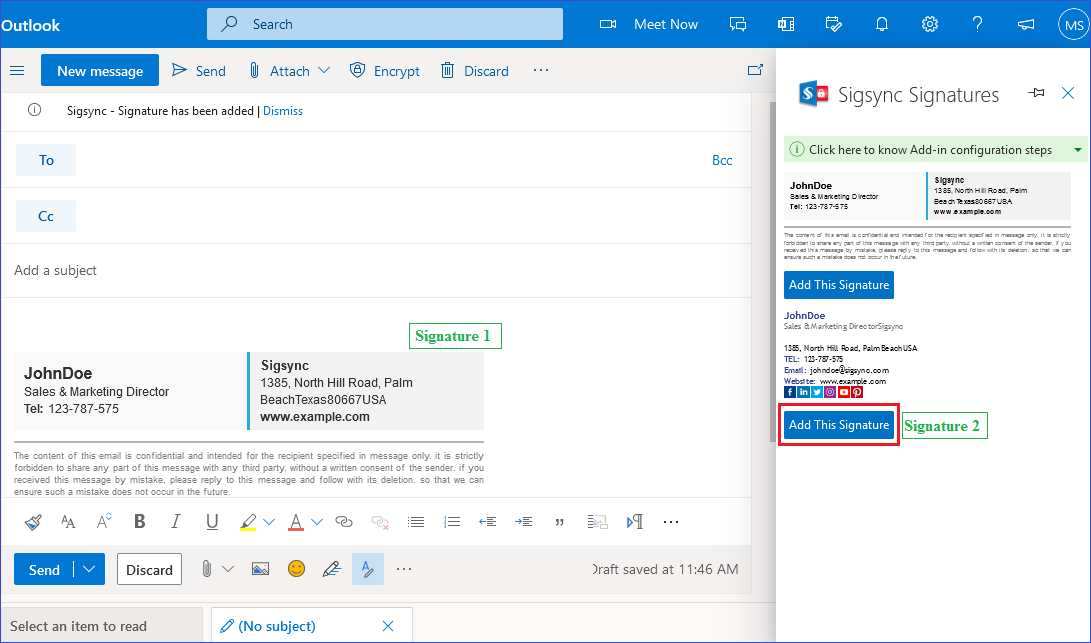The image size is (1091, 643).
Task: Toggle bold formatting
Action: [139, 521]
